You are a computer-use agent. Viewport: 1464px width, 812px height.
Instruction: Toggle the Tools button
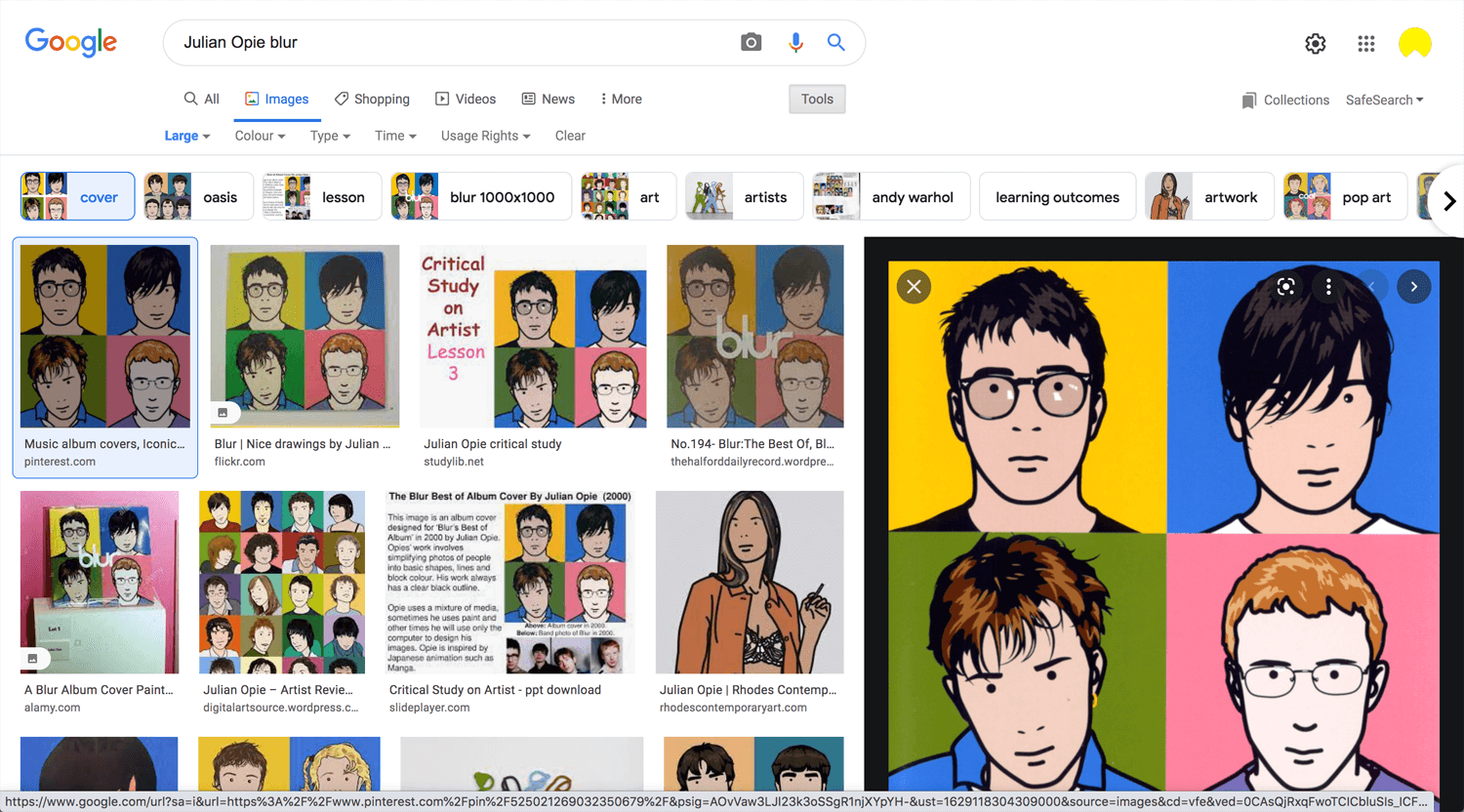click(x=817, y=100)
